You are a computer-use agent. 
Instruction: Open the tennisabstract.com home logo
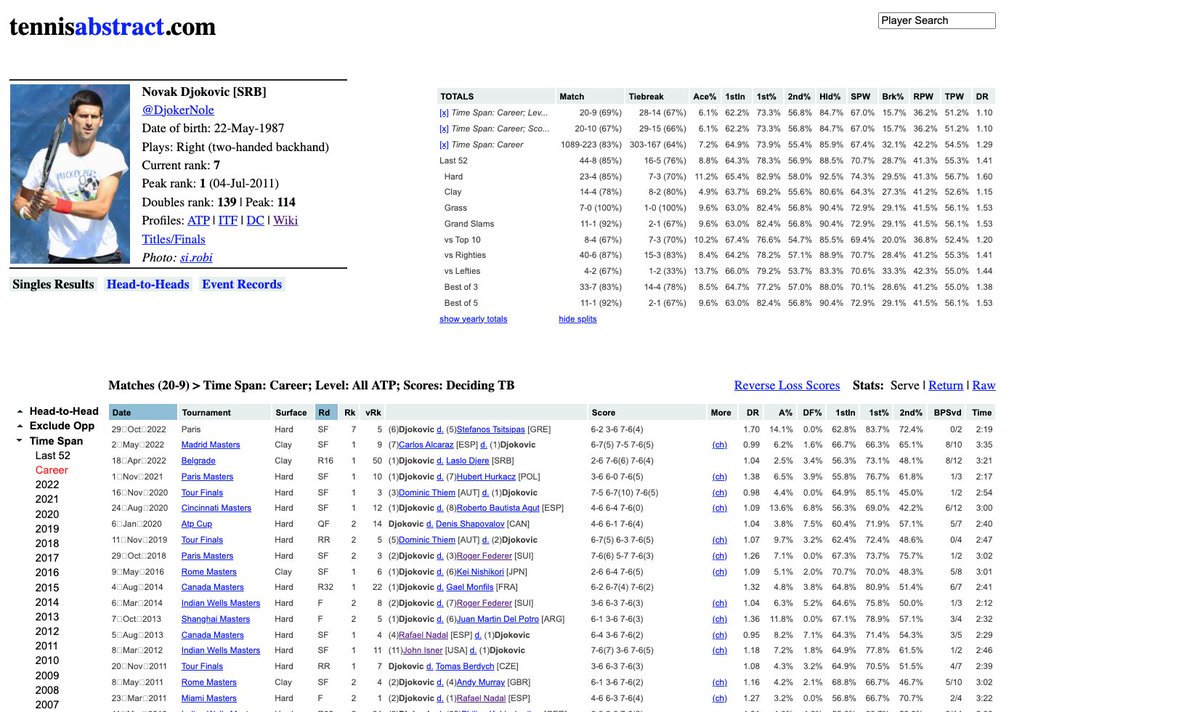[x=112, y=27]
